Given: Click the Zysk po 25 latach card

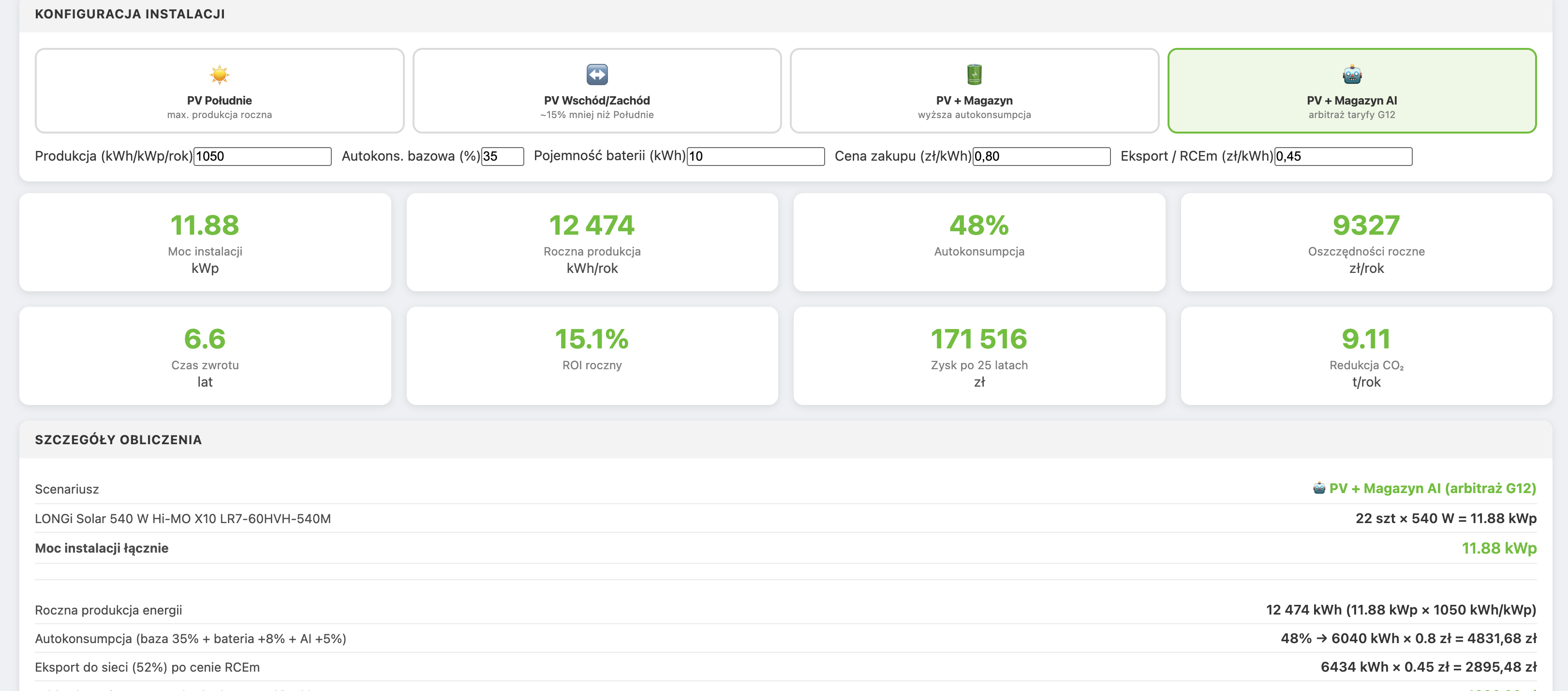Looking at the screenshot, I should (979, 356).
